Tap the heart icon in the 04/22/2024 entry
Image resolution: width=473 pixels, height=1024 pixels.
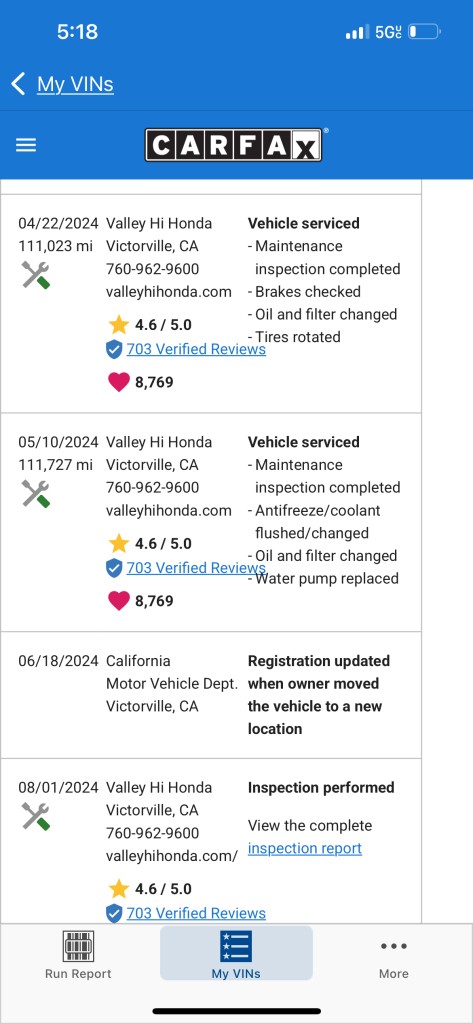click(x=119, y=382)
